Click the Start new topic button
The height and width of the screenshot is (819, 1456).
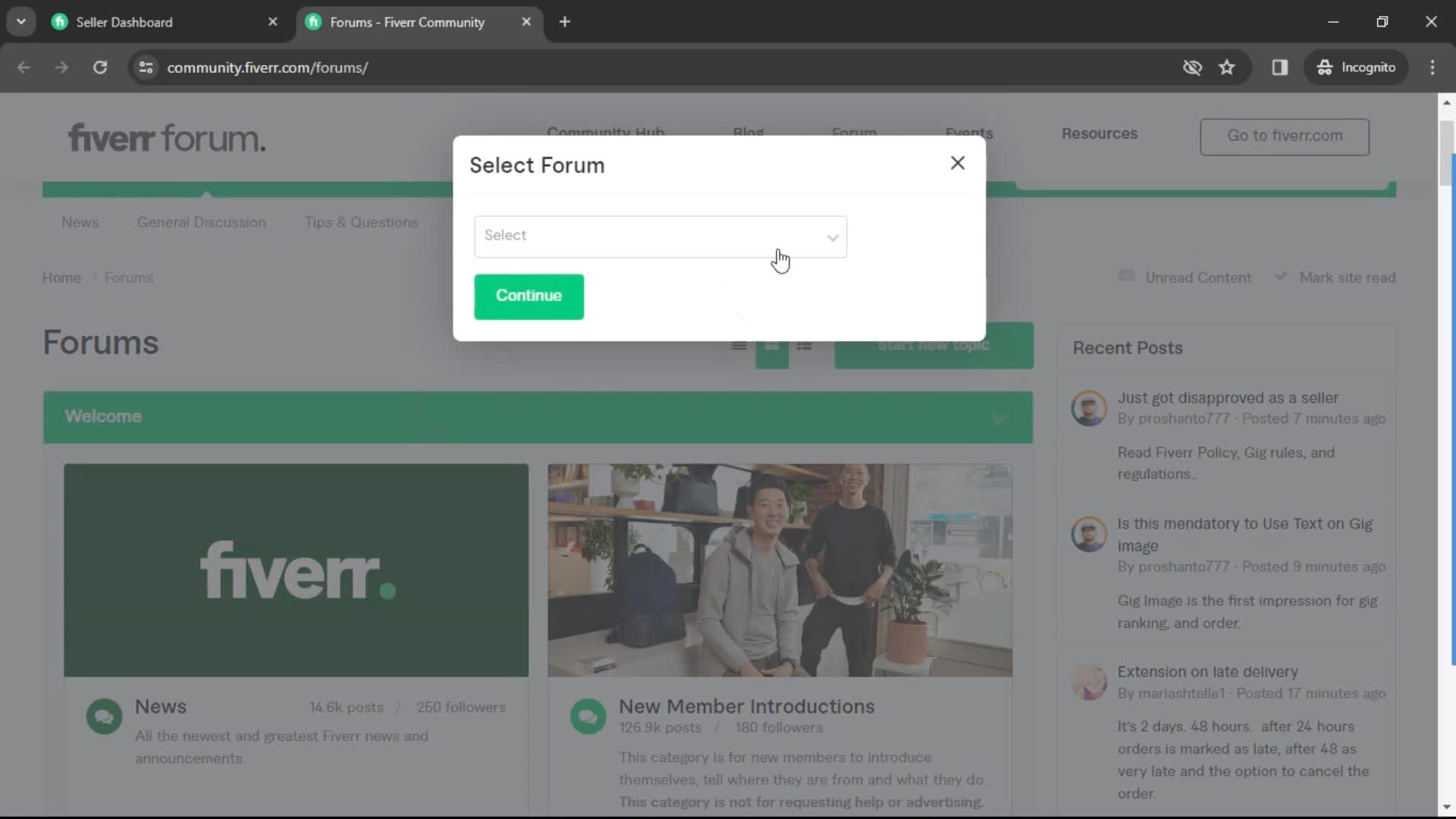tap(934, 345)
